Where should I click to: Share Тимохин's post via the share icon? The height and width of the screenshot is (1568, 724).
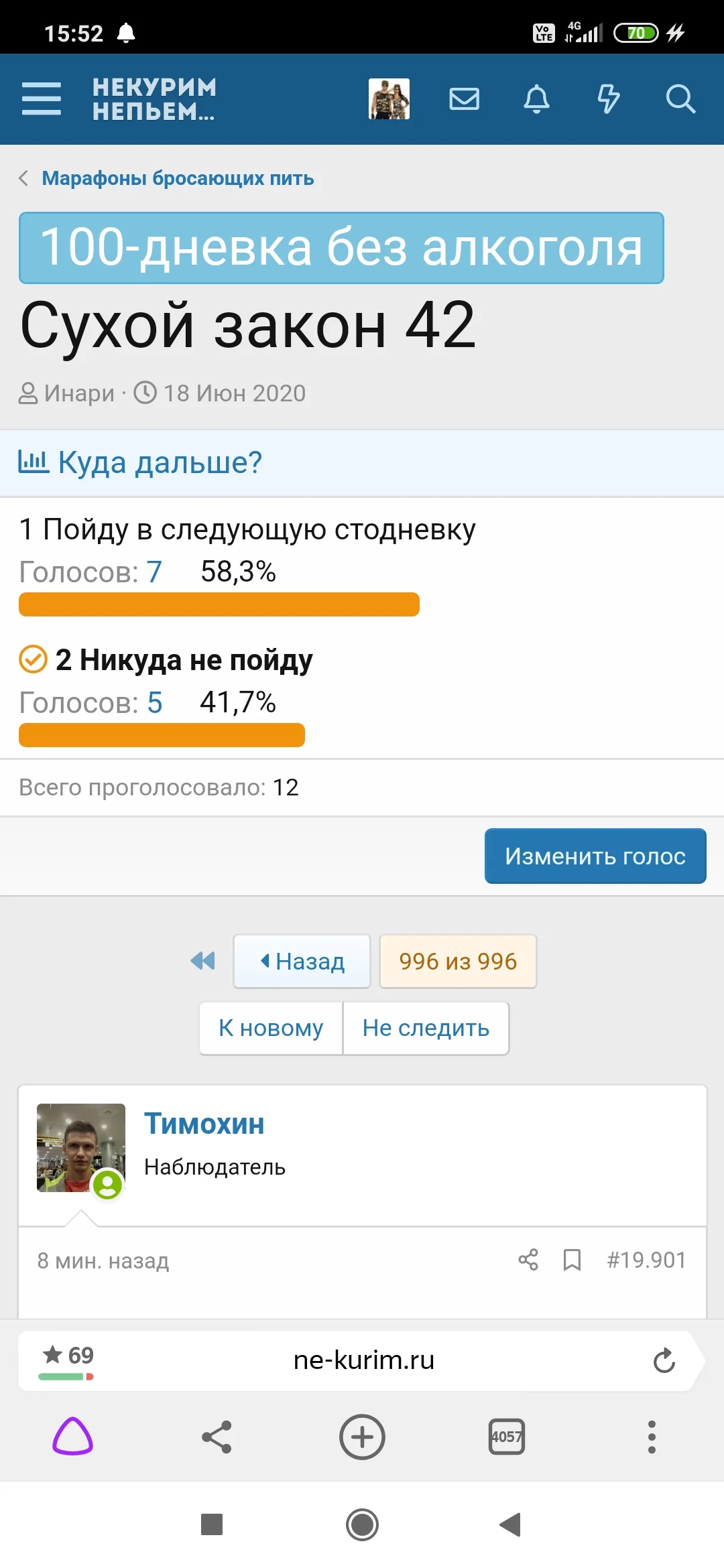pyautogui.click(x=530, y=1259)
